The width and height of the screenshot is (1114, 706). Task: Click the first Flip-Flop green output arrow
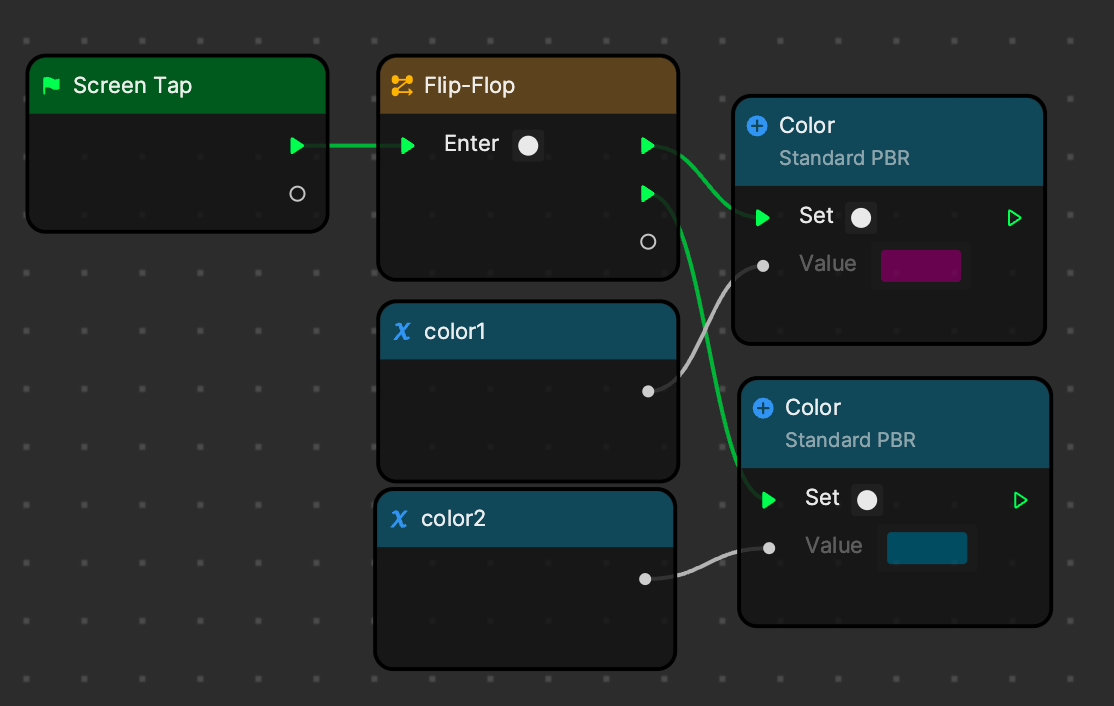(x=648, y=146)
